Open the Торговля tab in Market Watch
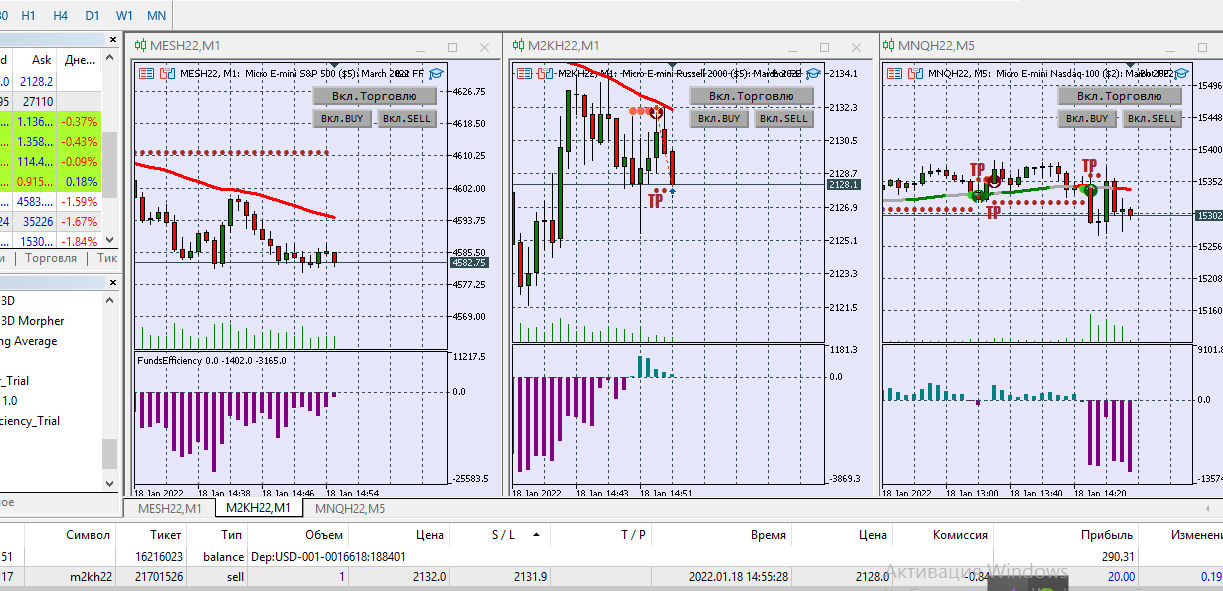The width and height of the screenshot is (1223, 591). click(50, 258)
